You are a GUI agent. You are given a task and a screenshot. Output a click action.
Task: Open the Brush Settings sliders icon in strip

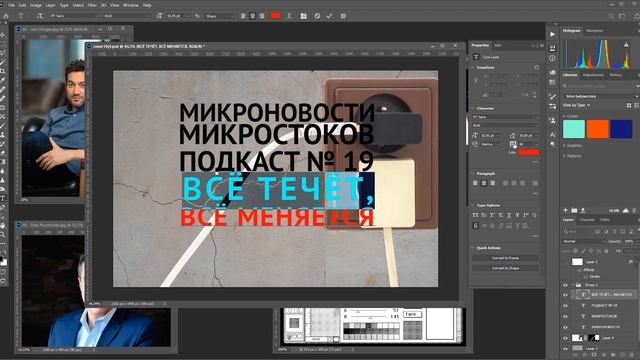tap(553, 107)
